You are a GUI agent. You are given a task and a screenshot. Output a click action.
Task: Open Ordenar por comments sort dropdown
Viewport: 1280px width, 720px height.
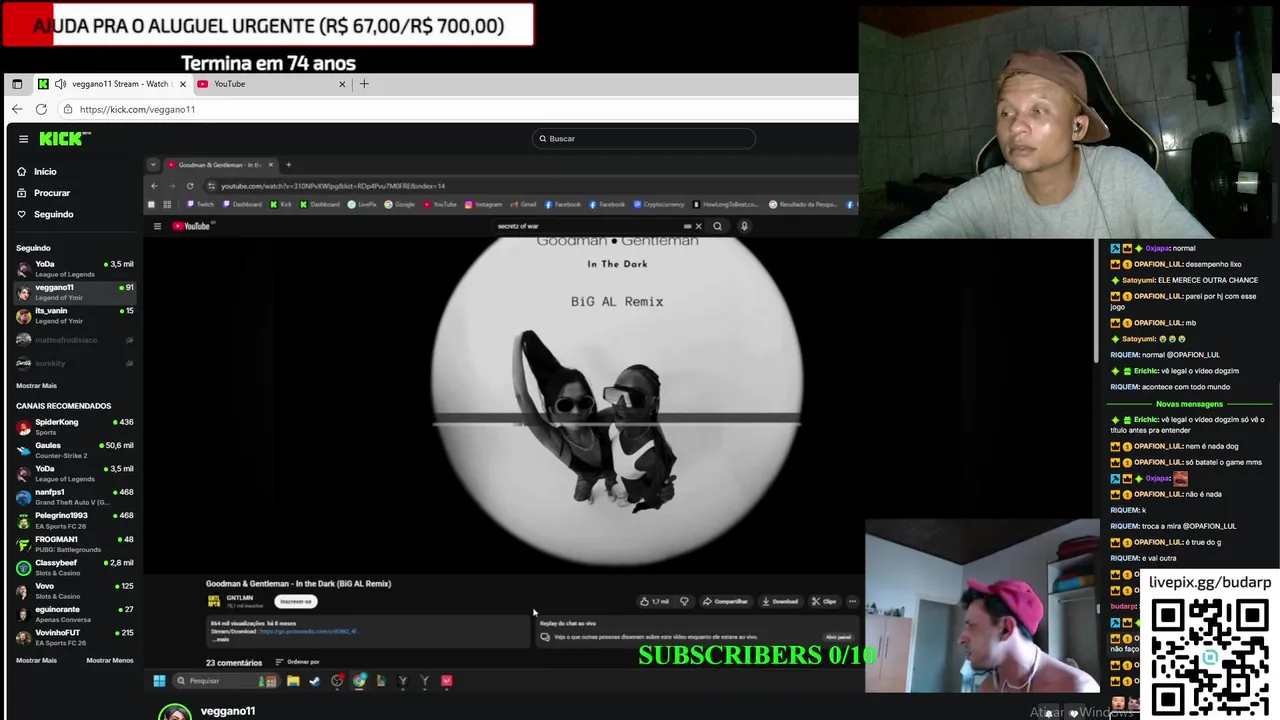tap(297, 662)
